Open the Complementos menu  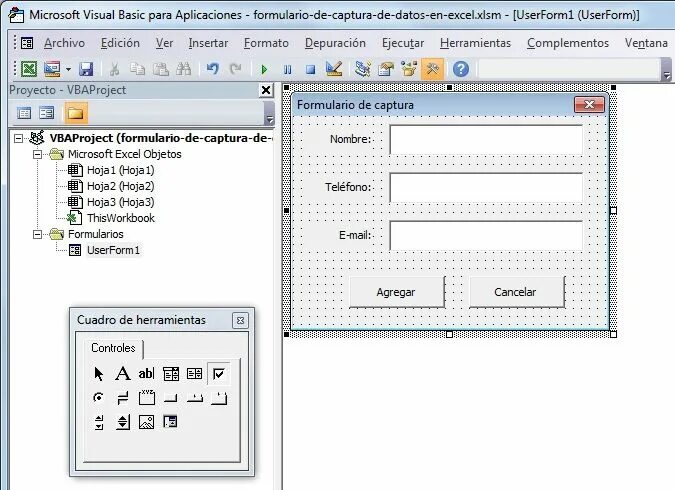[568, 43]
